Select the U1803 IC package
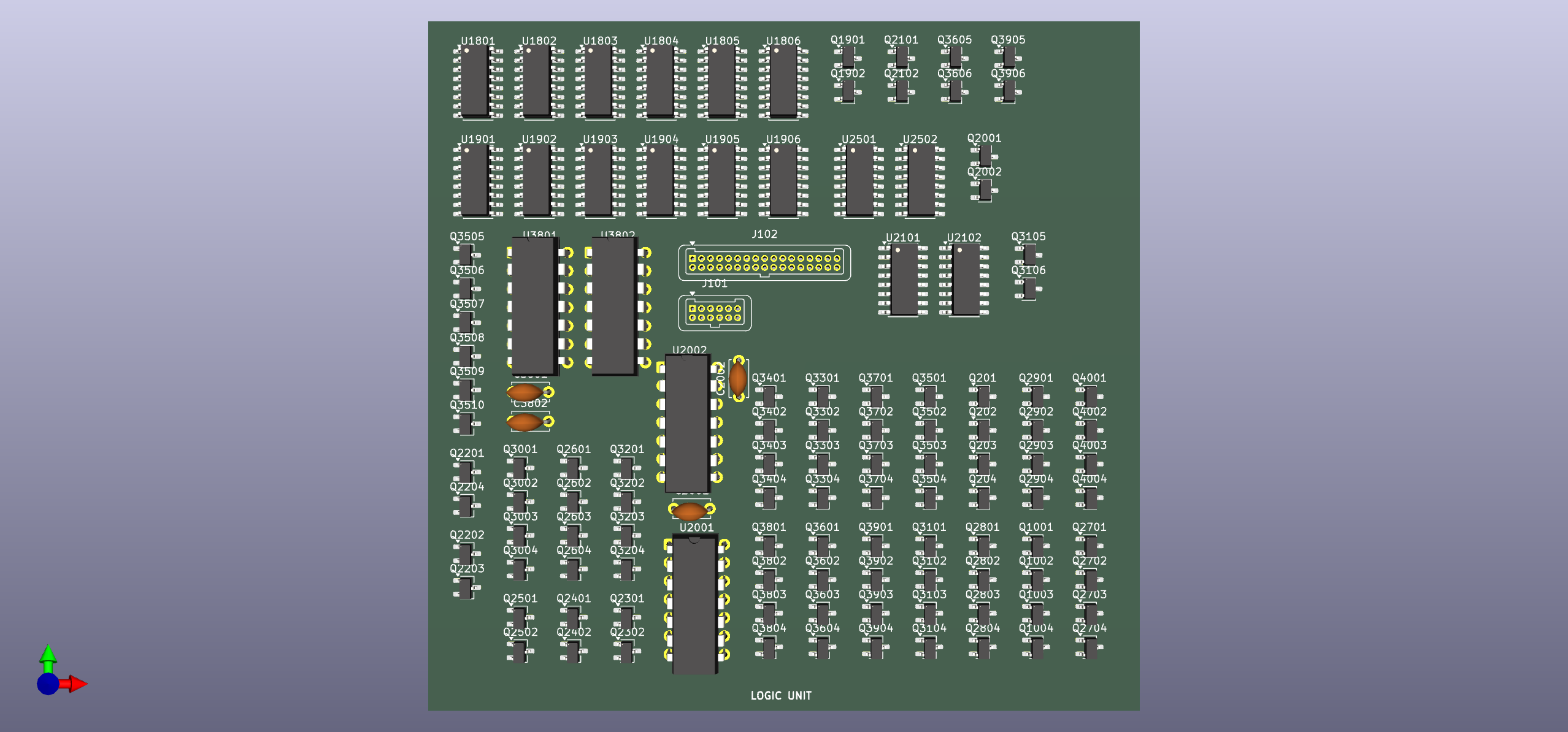 coord(599,82)
